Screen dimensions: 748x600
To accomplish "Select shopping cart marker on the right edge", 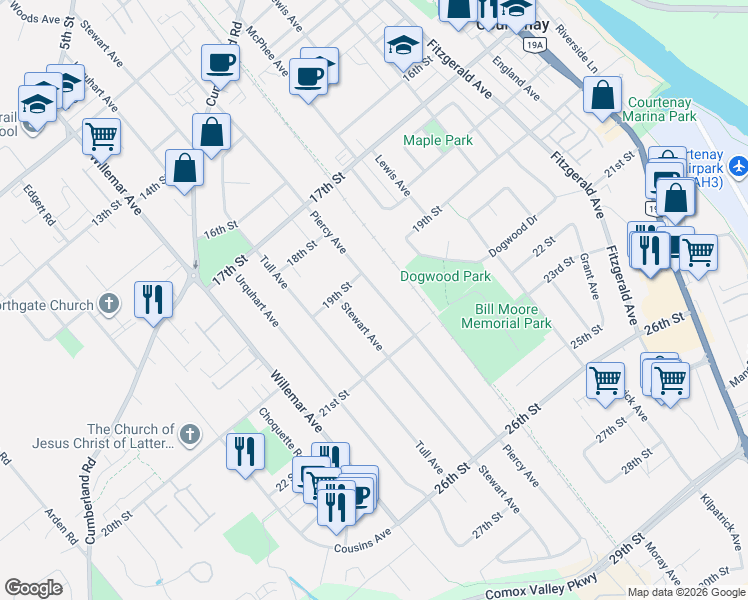I will [x=698, y=254].
